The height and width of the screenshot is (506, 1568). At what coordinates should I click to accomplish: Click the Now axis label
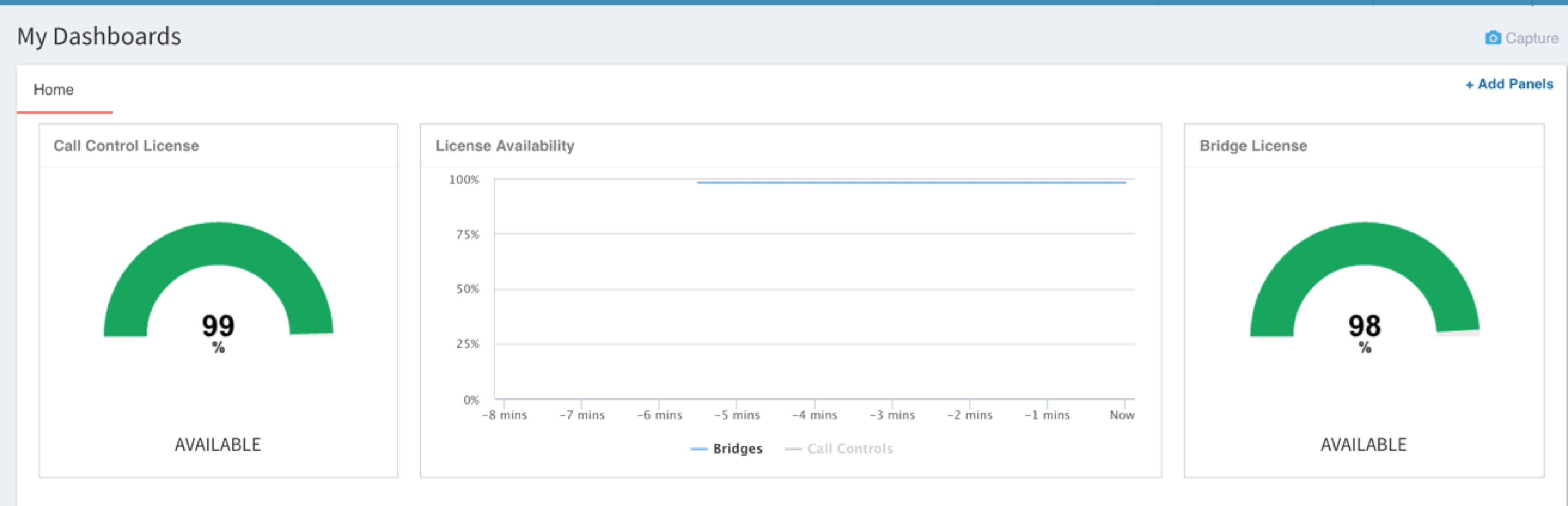[x=1122, y=415]
